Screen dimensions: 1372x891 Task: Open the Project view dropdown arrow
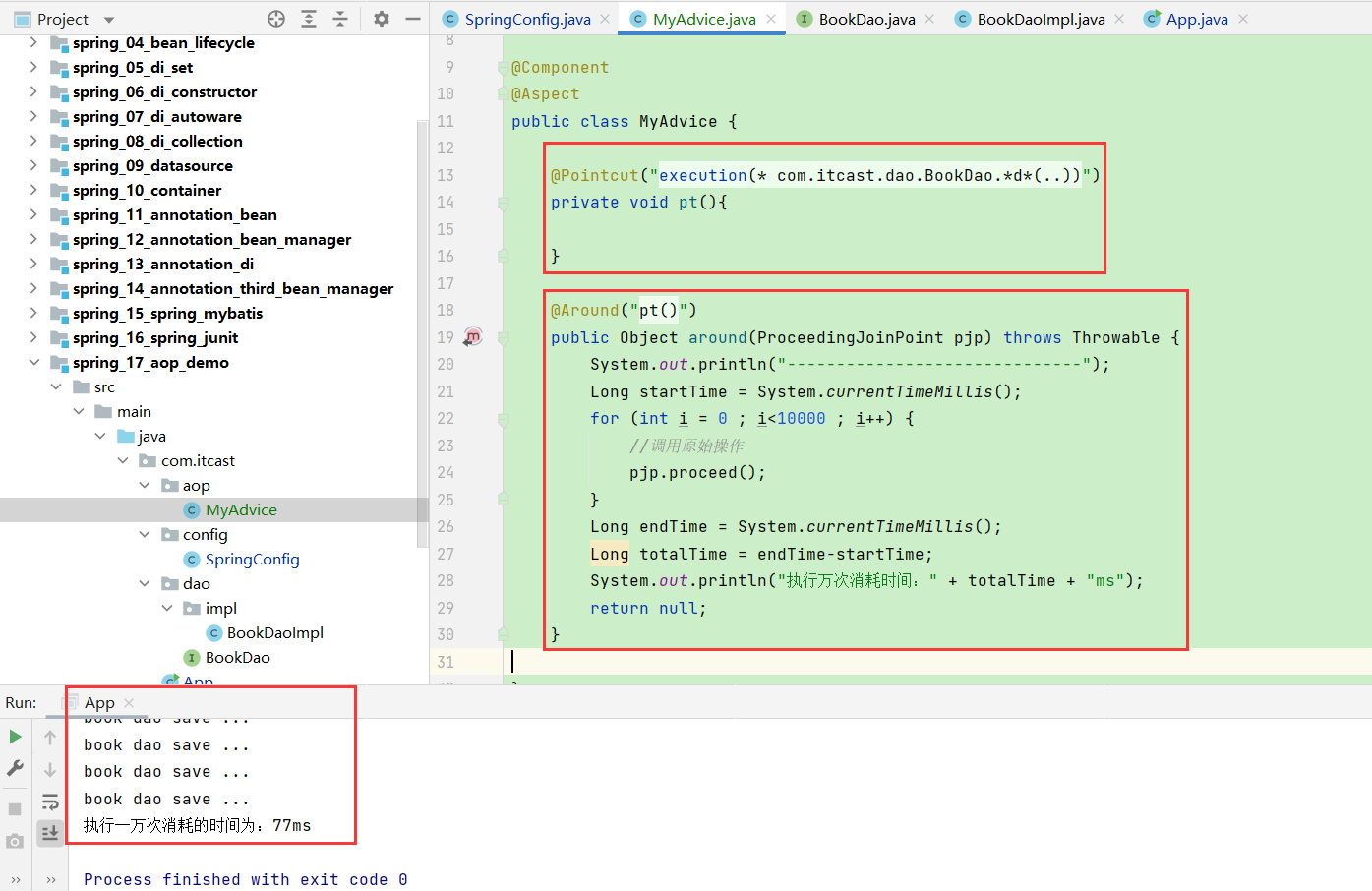click(x=109, y=20)
